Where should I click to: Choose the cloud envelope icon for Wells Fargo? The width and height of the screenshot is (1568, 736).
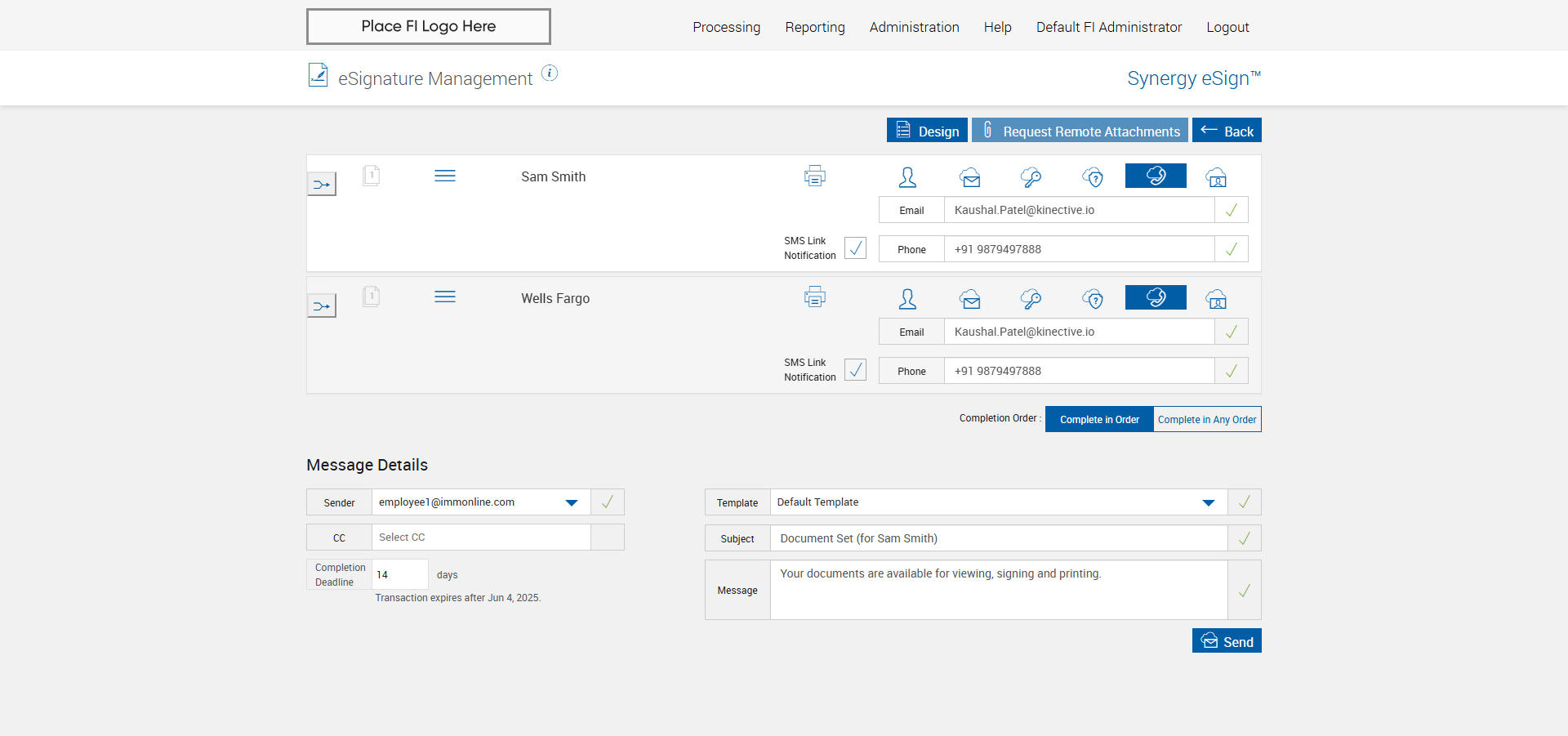(970, 299)
